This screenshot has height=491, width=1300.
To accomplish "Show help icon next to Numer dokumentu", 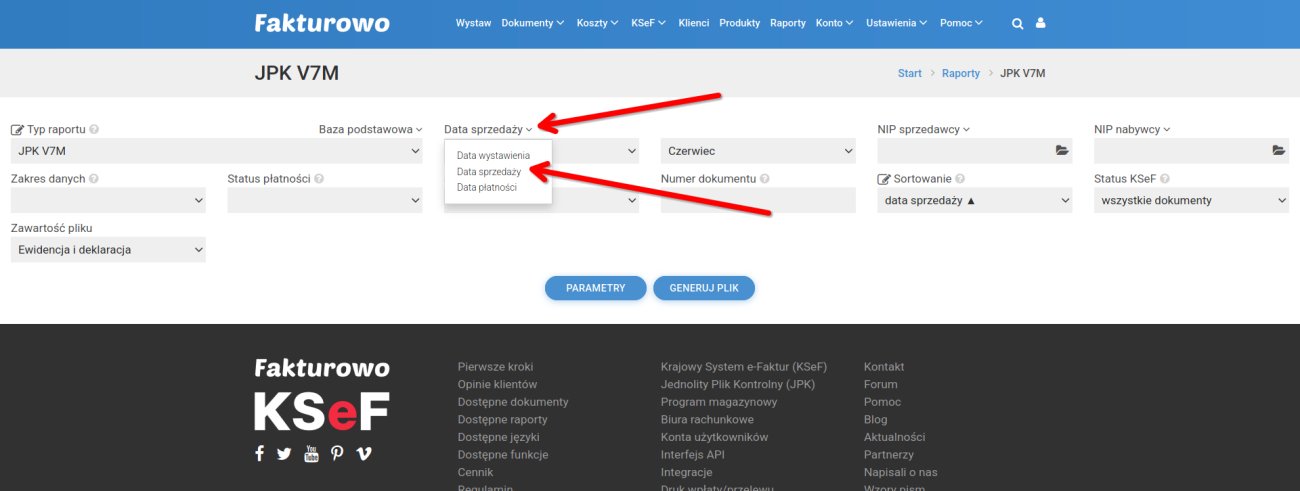I will pos(764,179).
